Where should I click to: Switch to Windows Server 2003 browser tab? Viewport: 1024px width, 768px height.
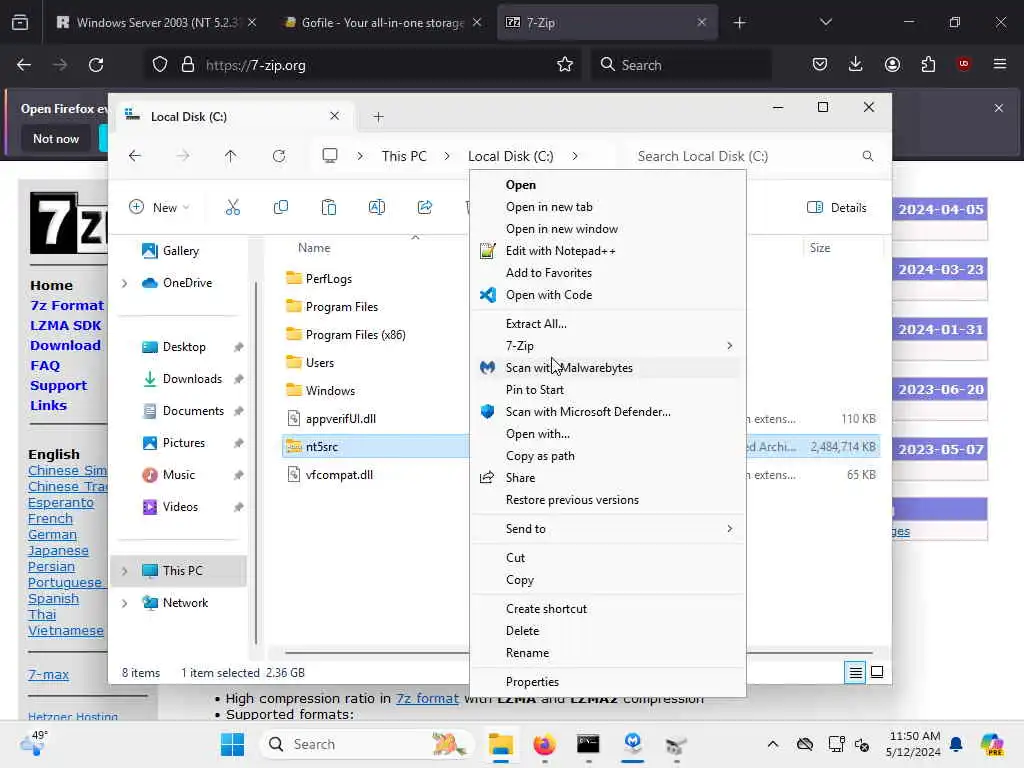[x=155, y=22]
